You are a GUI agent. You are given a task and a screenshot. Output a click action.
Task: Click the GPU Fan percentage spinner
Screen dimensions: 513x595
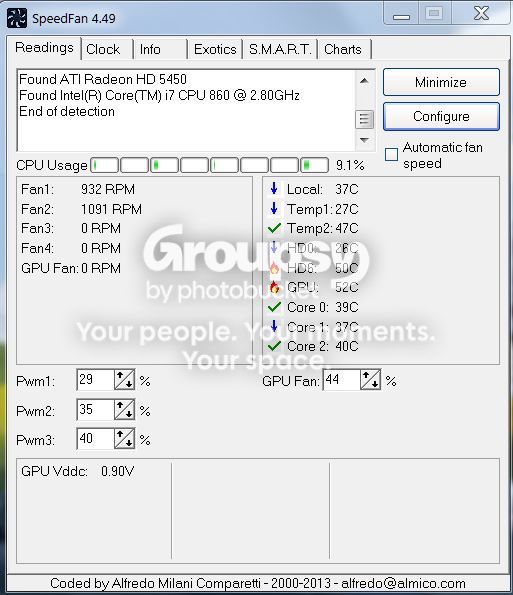(370, 379)
